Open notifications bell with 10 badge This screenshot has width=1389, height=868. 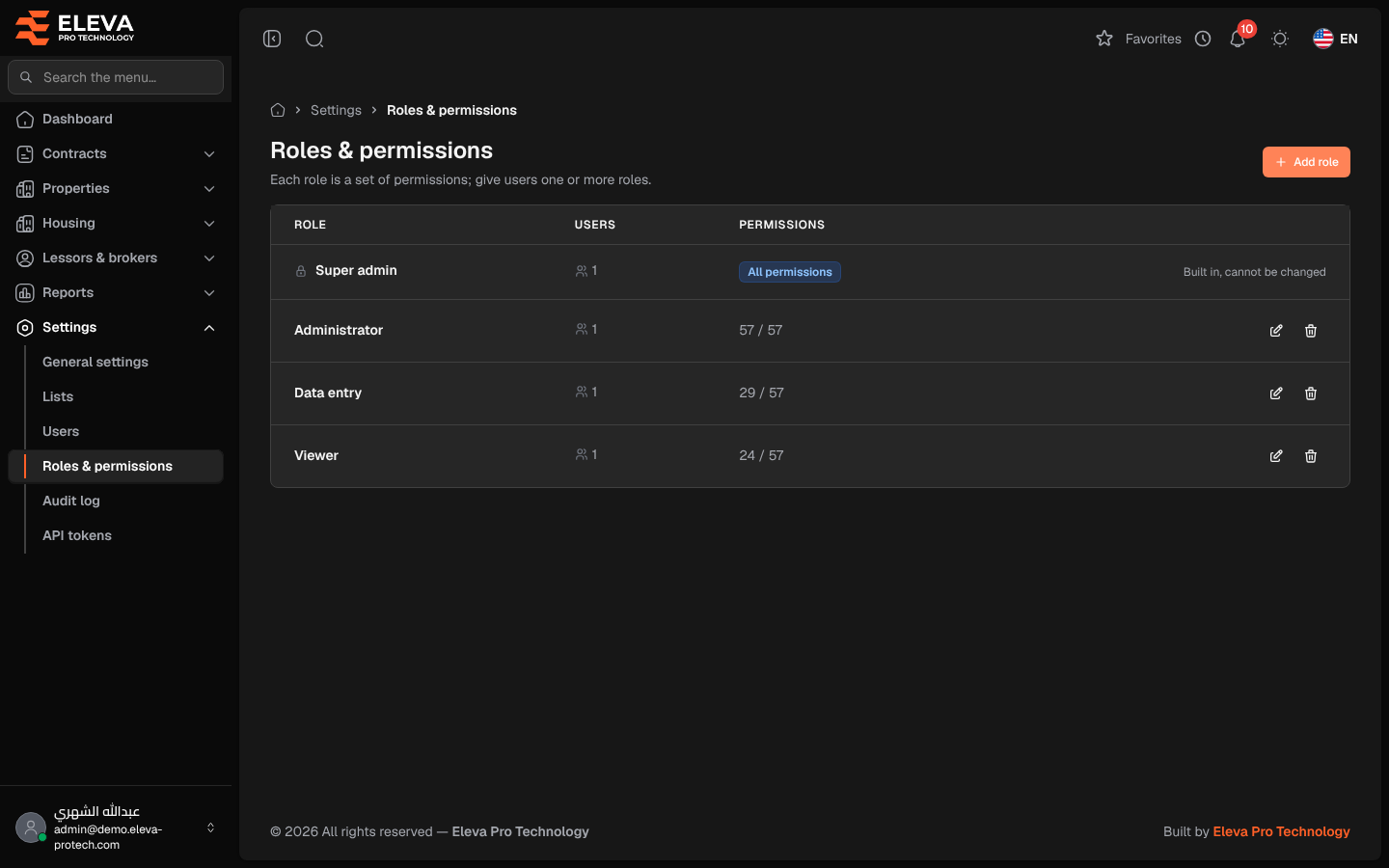(1238, 39)
